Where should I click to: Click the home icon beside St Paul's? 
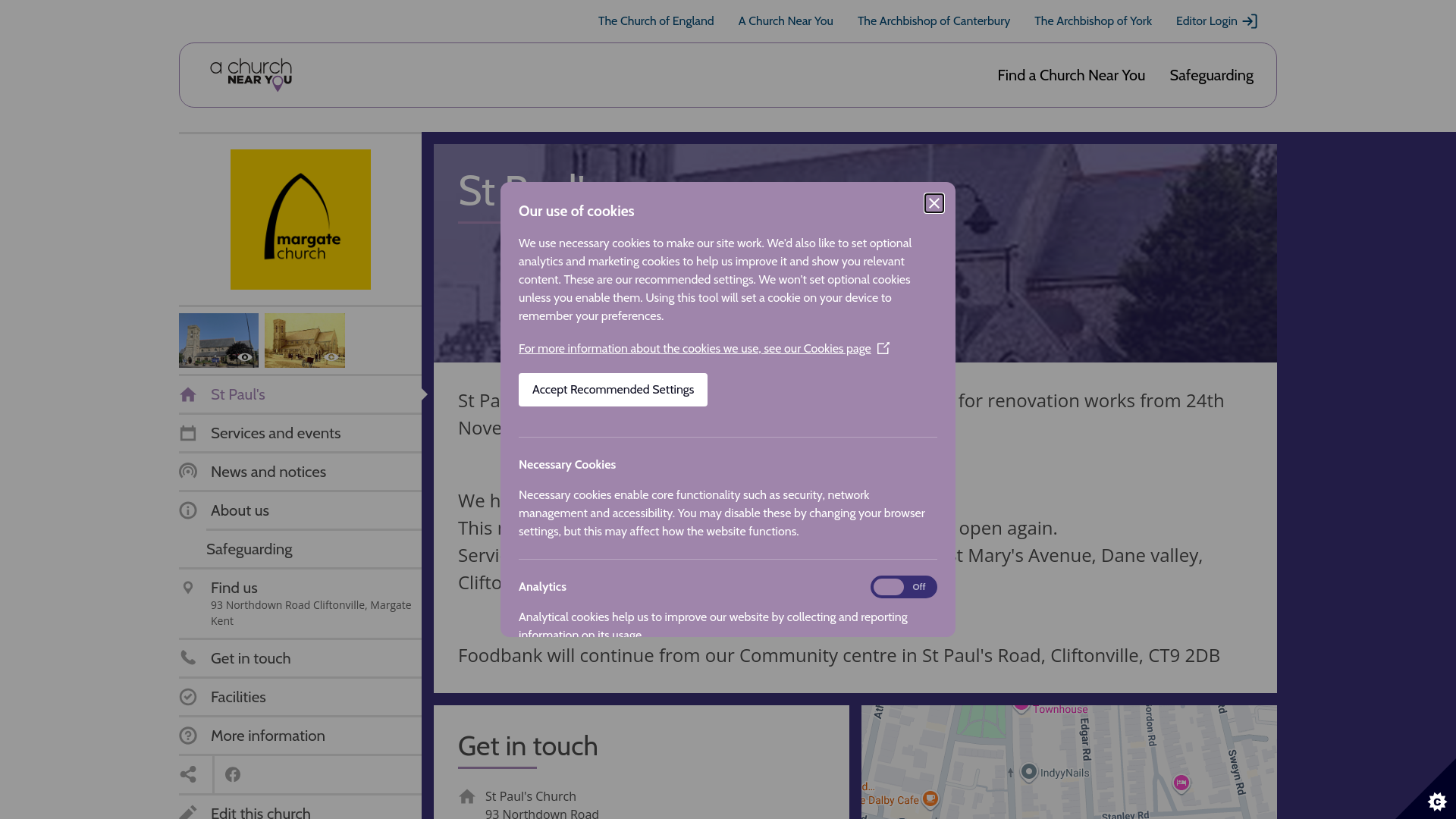point(188,394)
